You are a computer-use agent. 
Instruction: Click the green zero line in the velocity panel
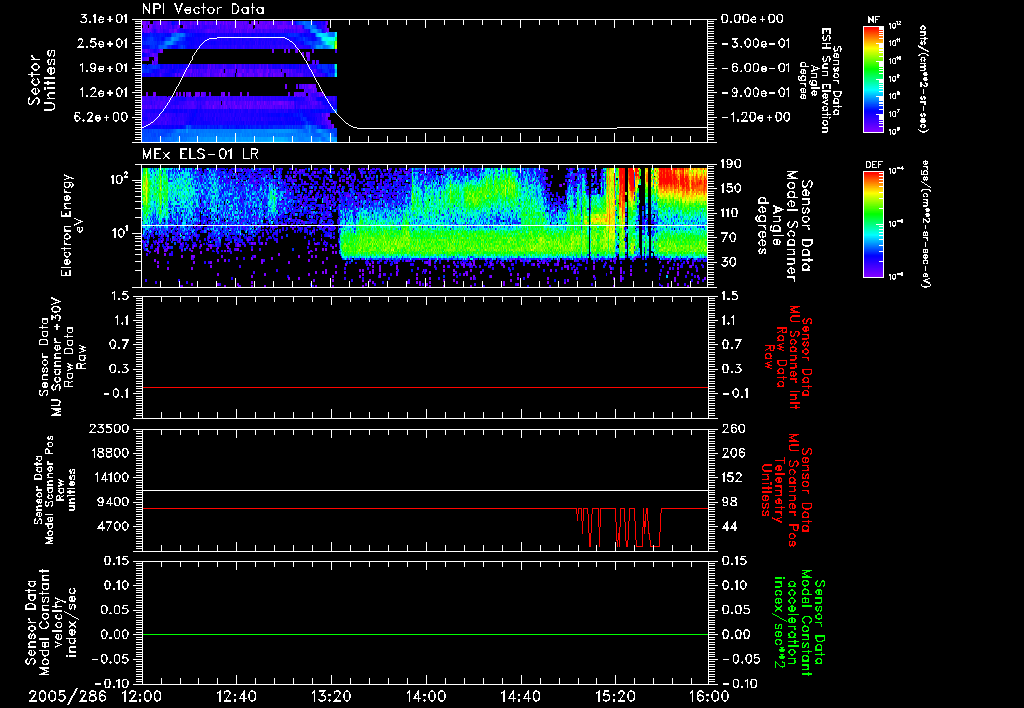(x=424, y=634)
